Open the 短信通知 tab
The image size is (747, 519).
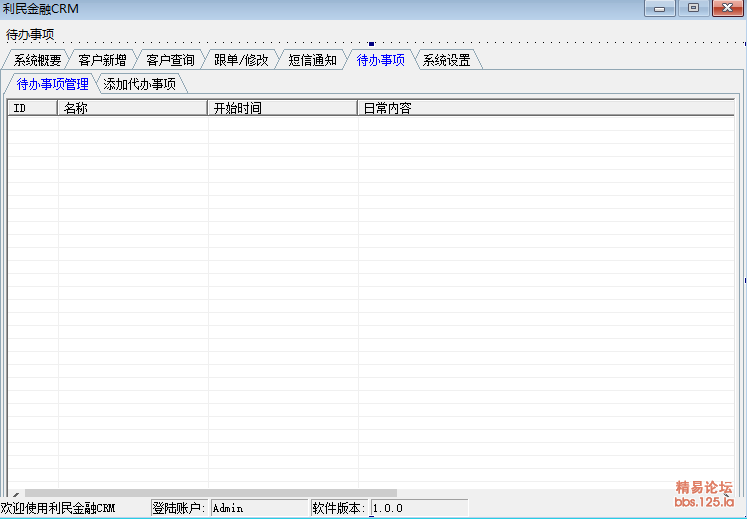coord(313,60)
